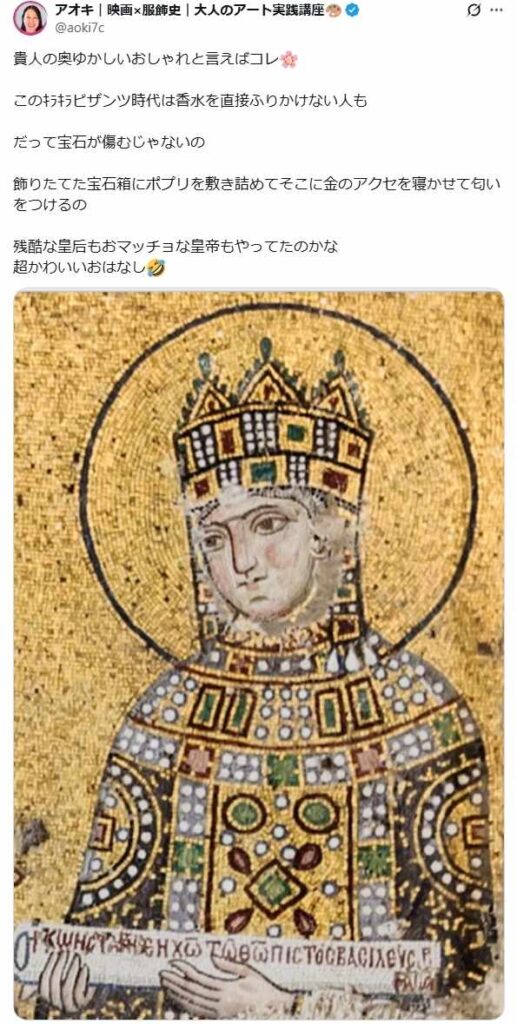Click the cherry blossom emoji after コレ

pyautogui.click(x=288, y=60)
